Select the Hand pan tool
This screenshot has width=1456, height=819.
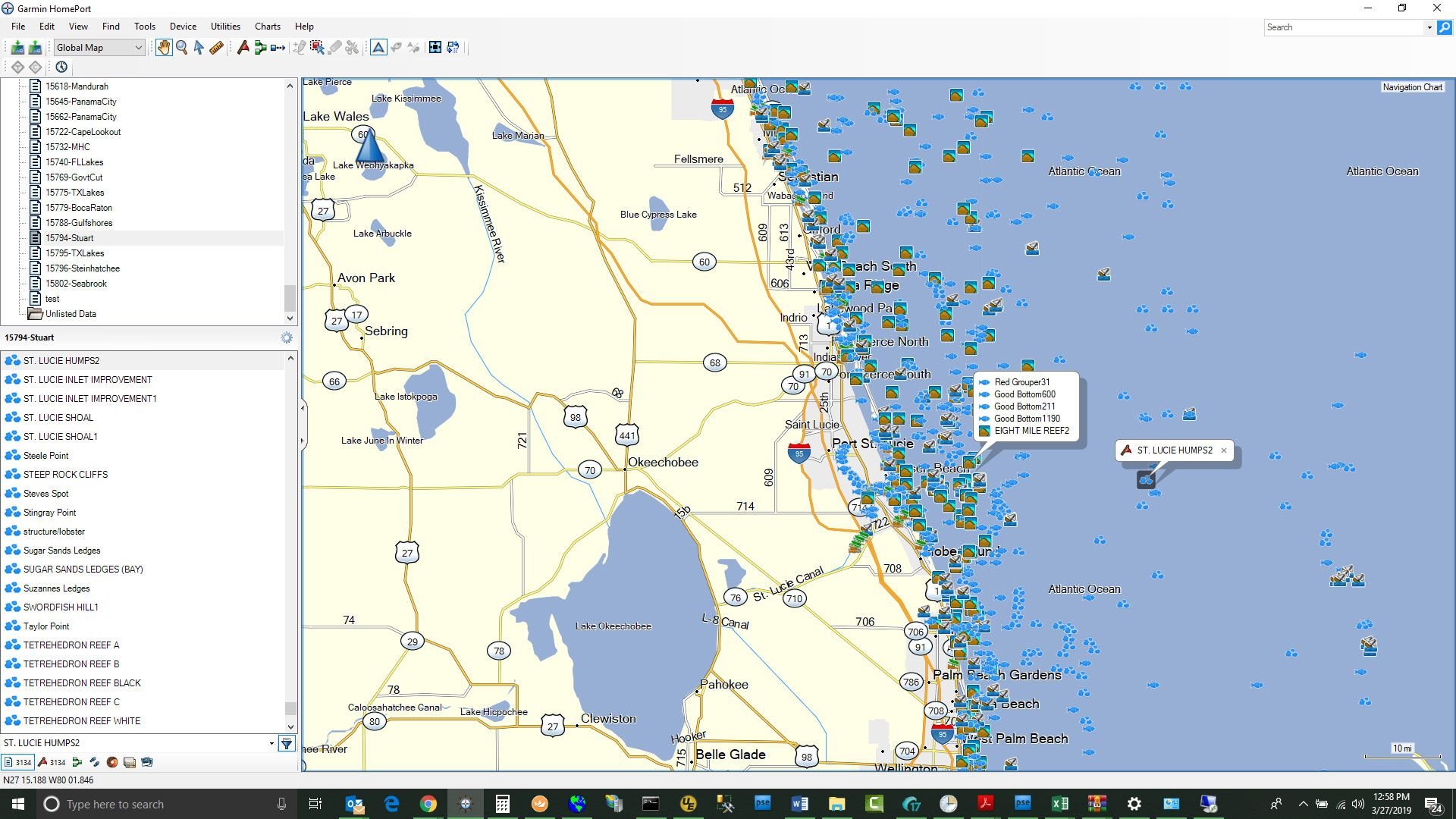(164, 48)
